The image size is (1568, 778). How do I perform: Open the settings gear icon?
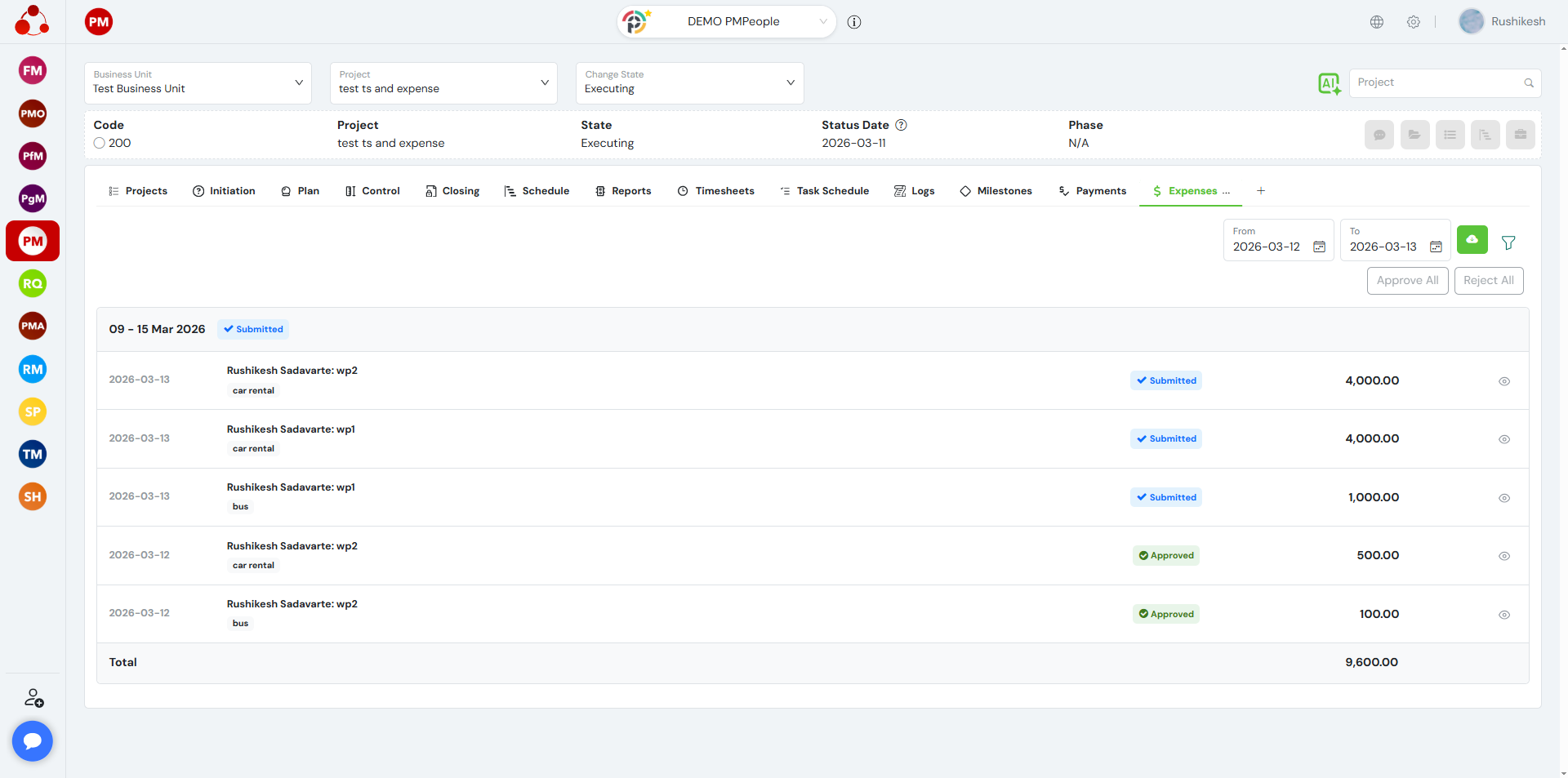1414,22
